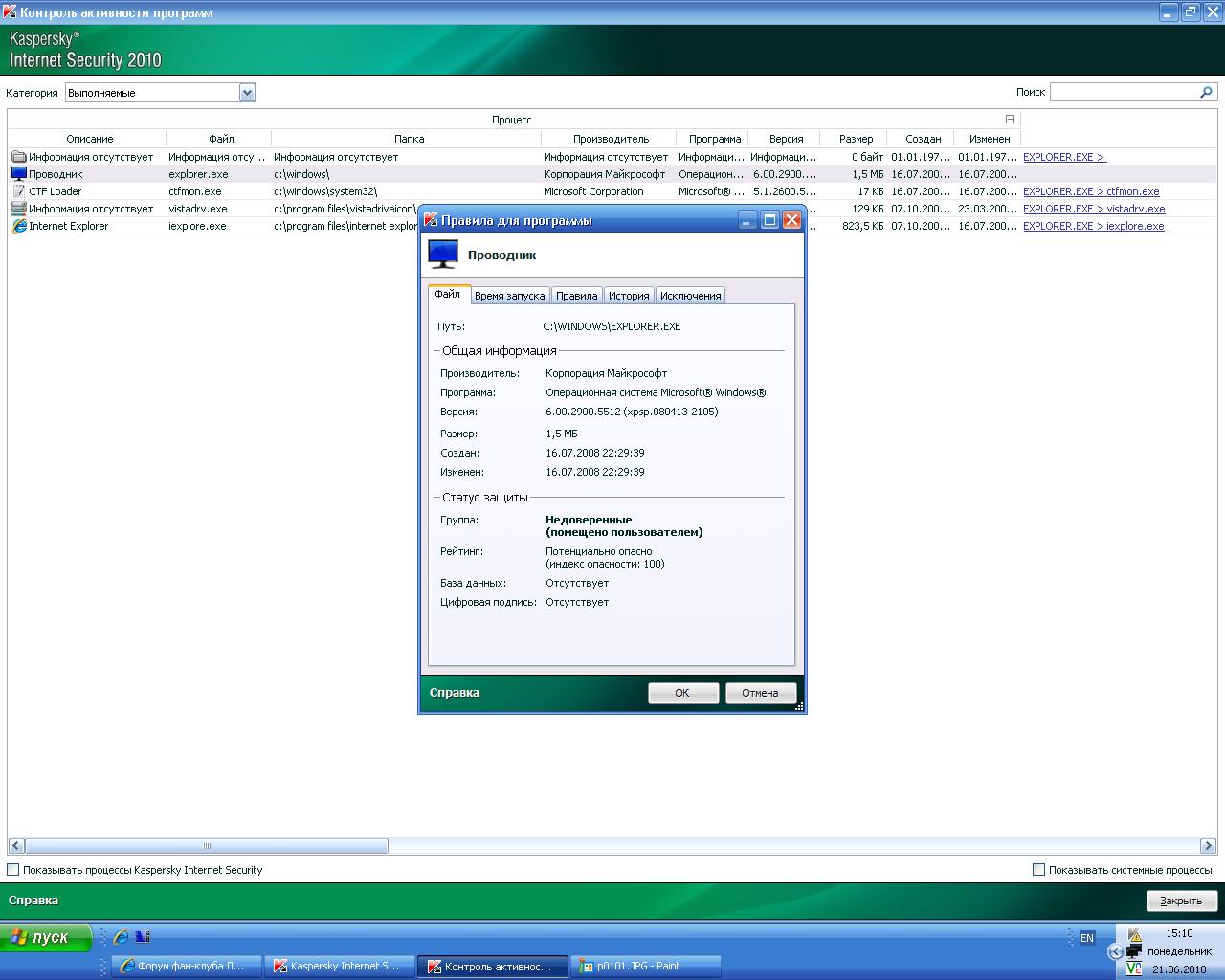The width and height of the screenshot is (1225, 980).
Task: Click the EN language indicator in tray
Action: (1087, 938)
